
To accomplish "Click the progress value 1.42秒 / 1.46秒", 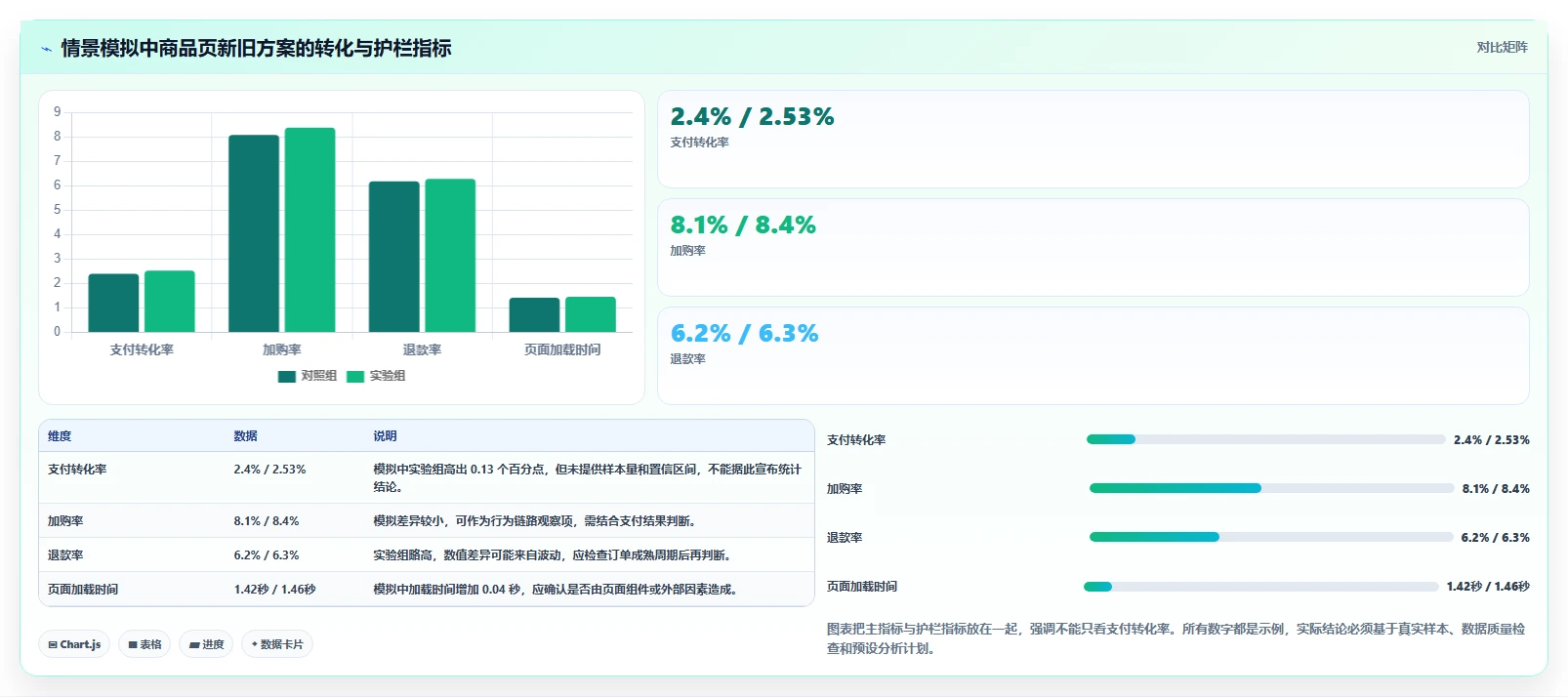I will click(x=1488, y=587).
